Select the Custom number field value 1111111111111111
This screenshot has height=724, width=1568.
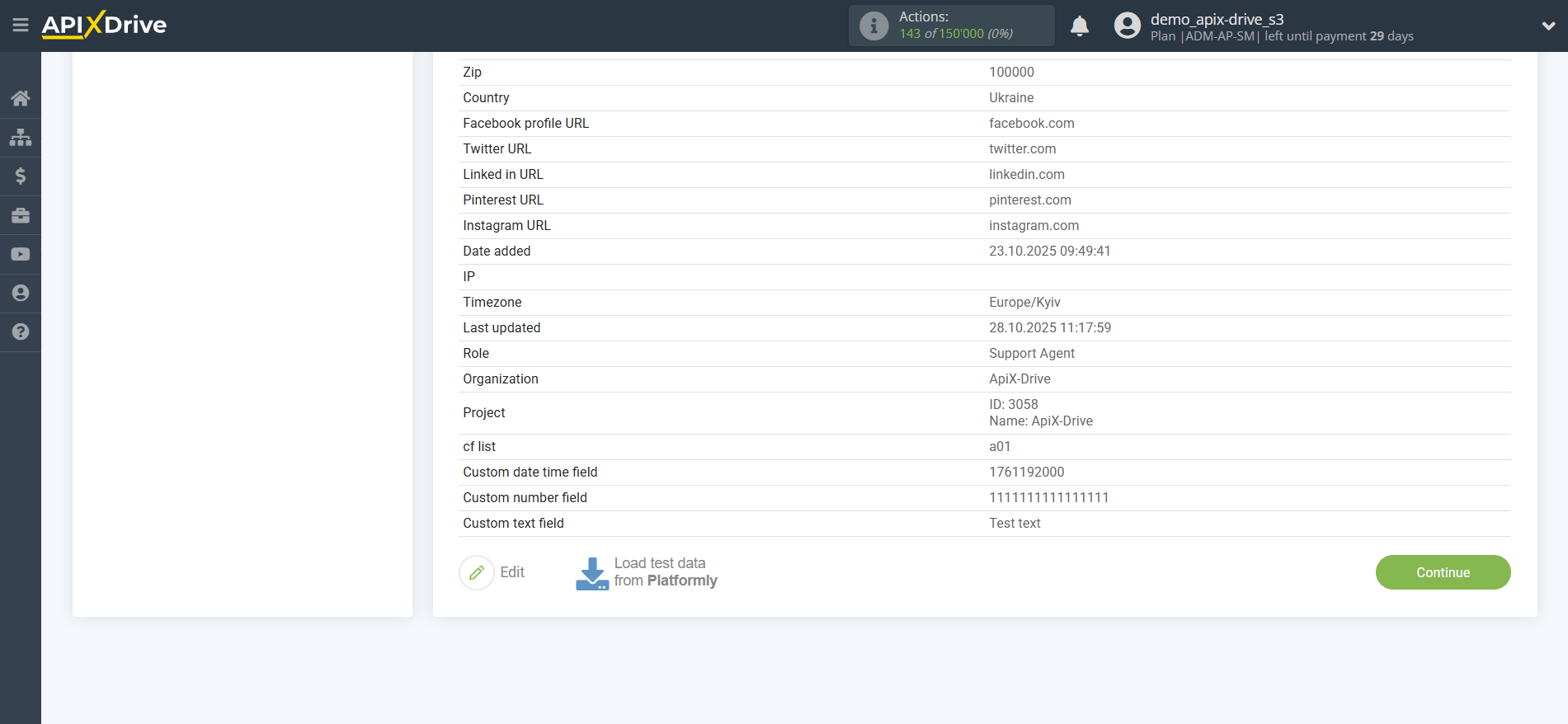[x=1049, y=498]
